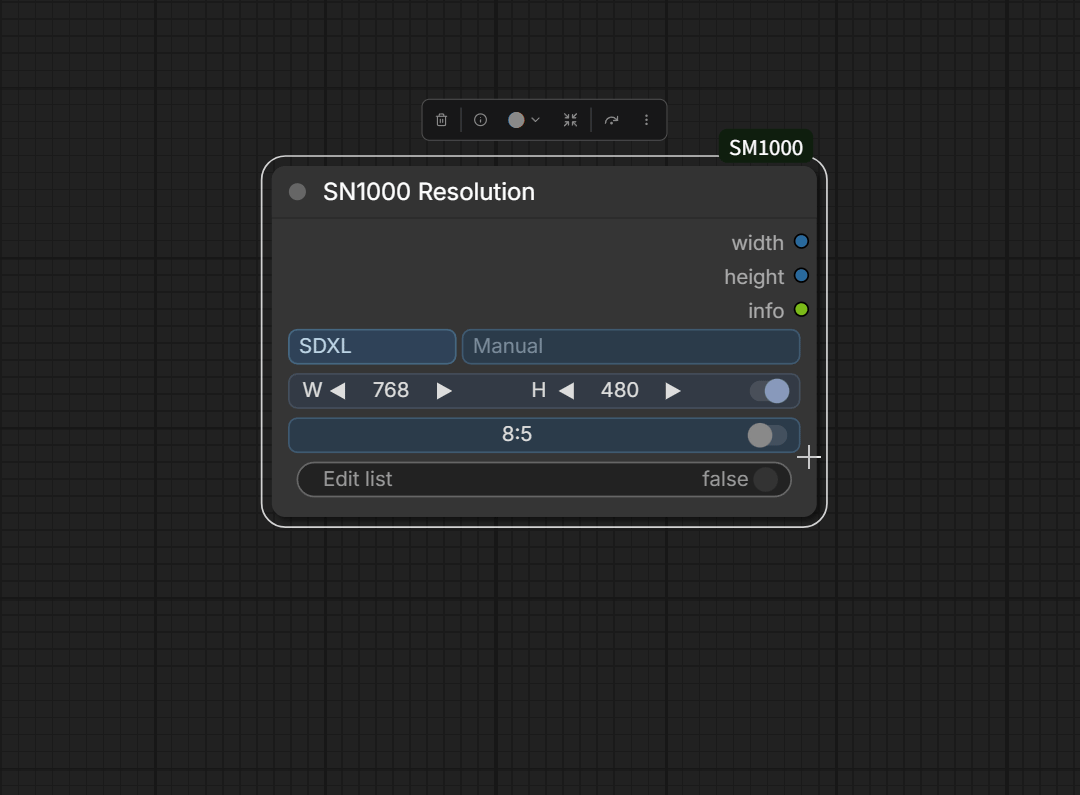Click the height output label
The width and height of the screenshot is (1080, 795).
[x=754, y=276]
